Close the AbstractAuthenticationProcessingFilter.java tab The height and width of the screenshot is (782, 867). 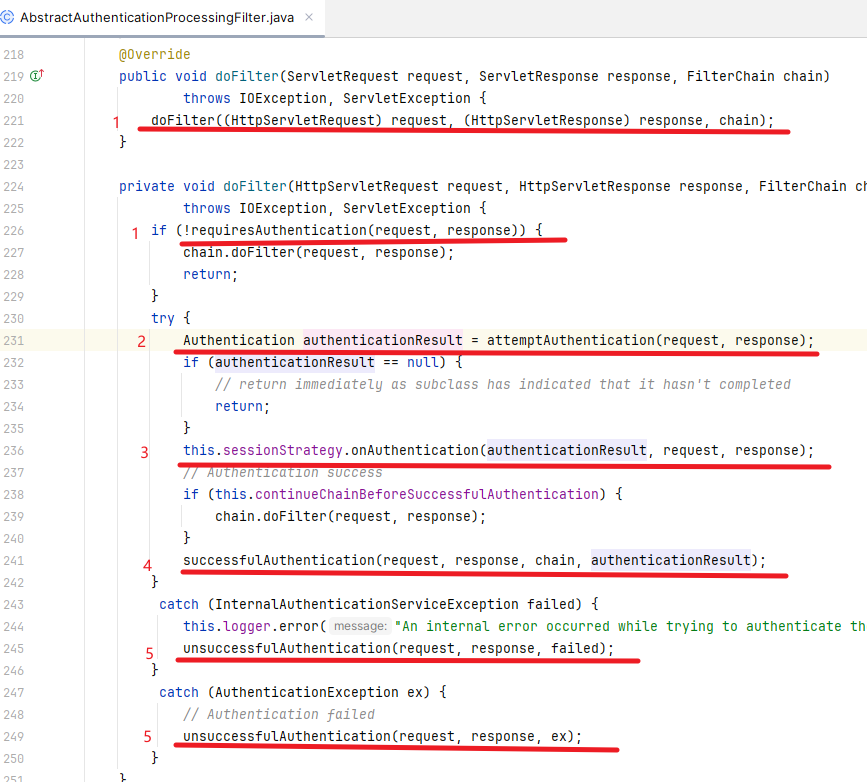308,18
